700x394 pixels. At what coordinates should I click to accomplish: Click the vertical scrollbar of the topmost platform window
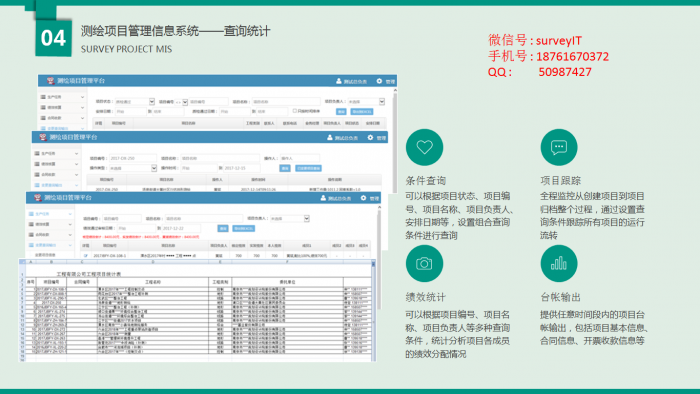[x=395, y=141]
